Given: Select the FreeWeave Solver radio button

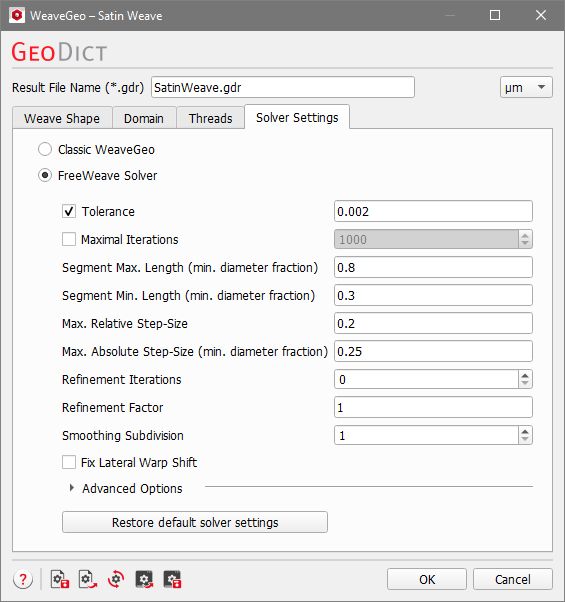Looking at the screenshot, I should pyautogui.click(x=45, y=175).
